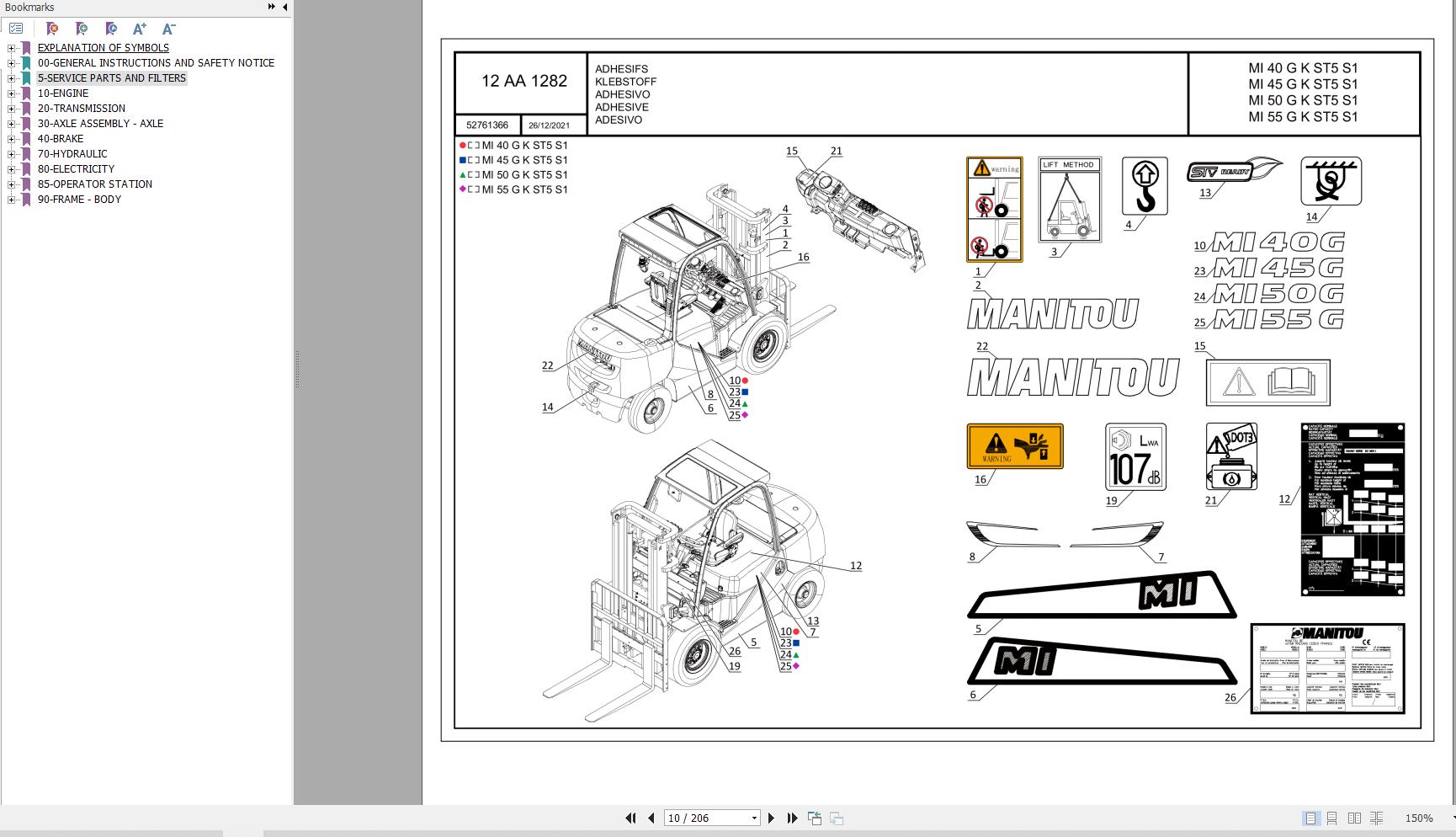This screenshot has height=837, width=1456.
Task: Select 5-SERVICE PARTS AND FILTERS bookmark
Action: pos(111,78)
